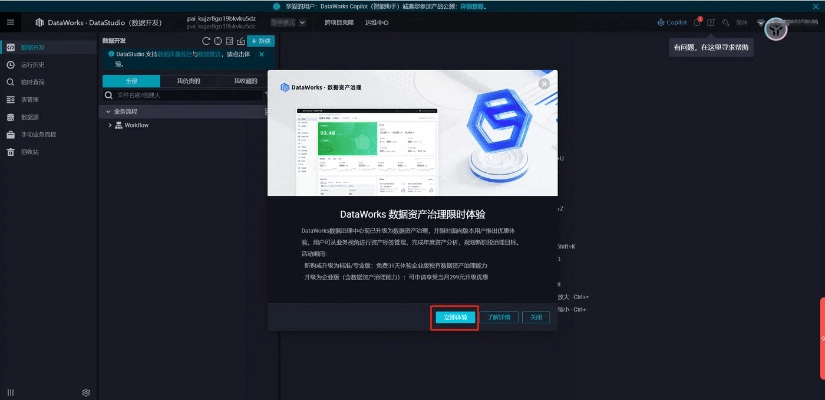This screenshot has width=825, height=400.
Task: Click the code search icon beside export
Action: click(229, 41)
